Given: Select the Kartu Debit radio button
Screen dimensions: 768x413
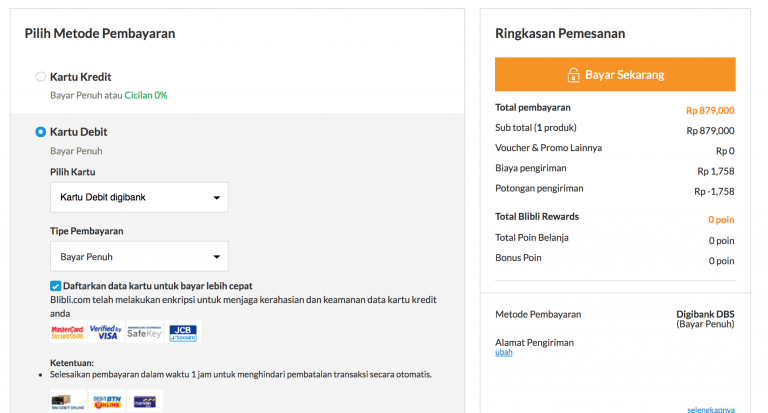Looking at the screenshot, I should point(40,132).
